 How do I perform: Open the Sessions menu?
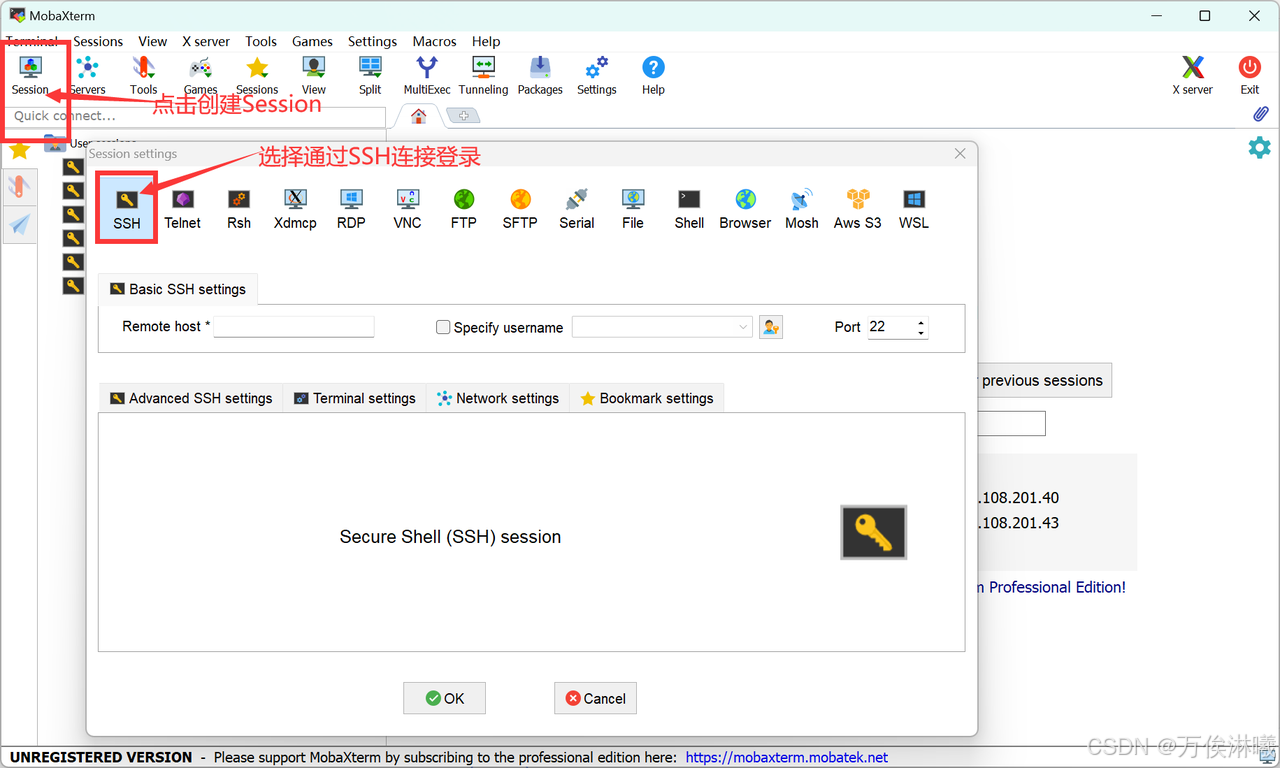pyautogui.click(x=98, y=41)
